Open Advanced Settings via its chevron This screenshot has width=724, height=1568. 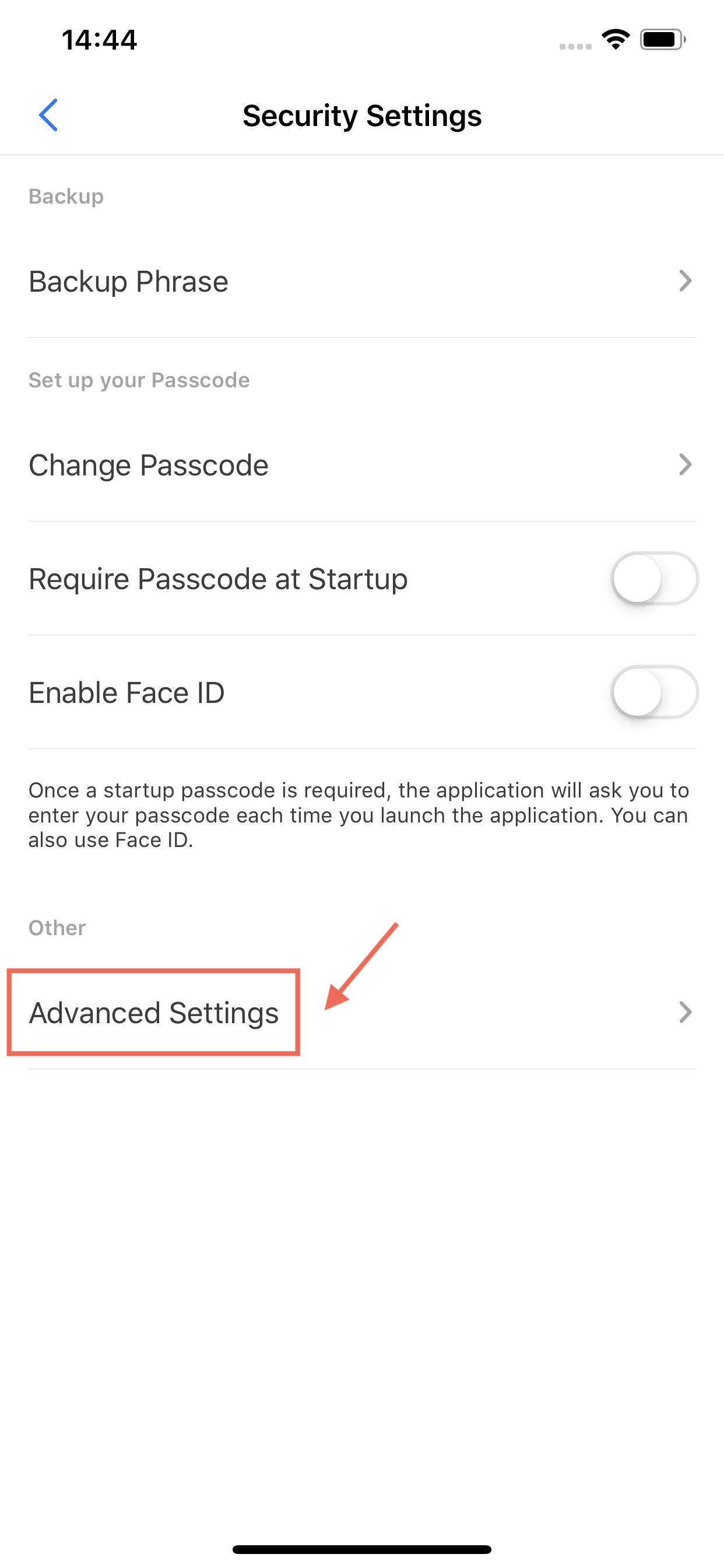pyautogui.click(x=685, y=1012)
